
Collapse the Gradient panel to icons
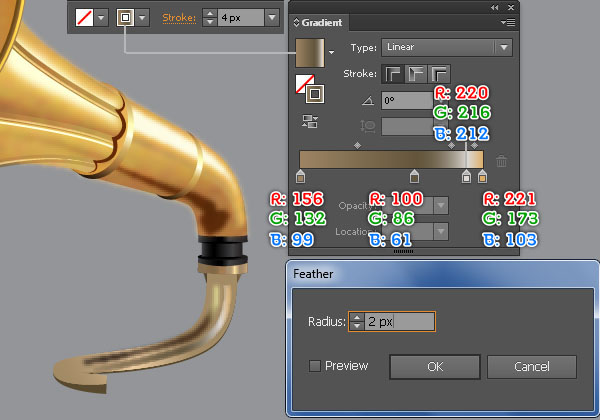pyautogui.click(x=495, y=7)
